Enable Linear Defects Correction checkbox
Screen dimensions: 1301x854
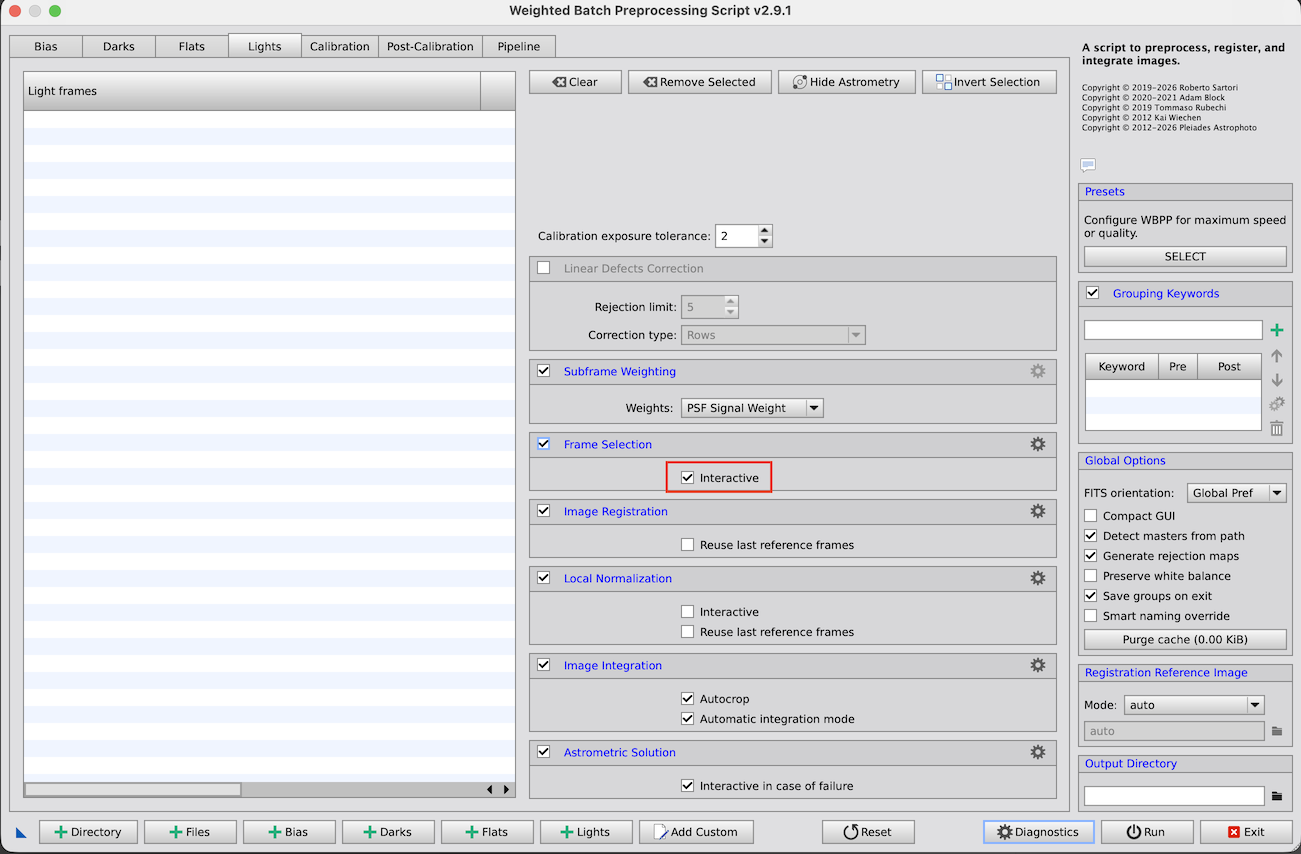point(544,268)
